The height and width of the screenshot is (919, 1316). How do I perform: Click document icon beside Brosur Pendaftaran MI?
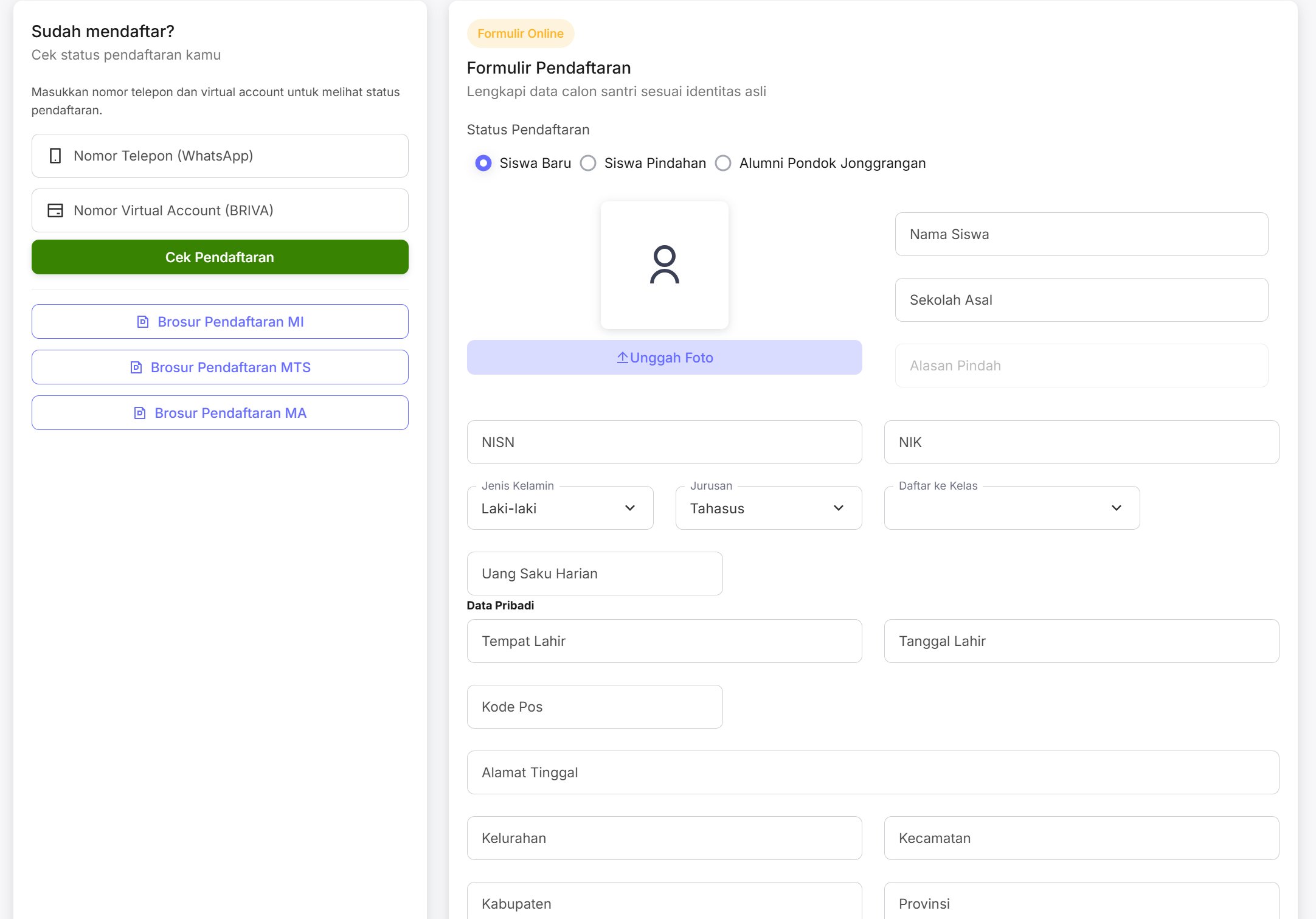click(143, 322)
